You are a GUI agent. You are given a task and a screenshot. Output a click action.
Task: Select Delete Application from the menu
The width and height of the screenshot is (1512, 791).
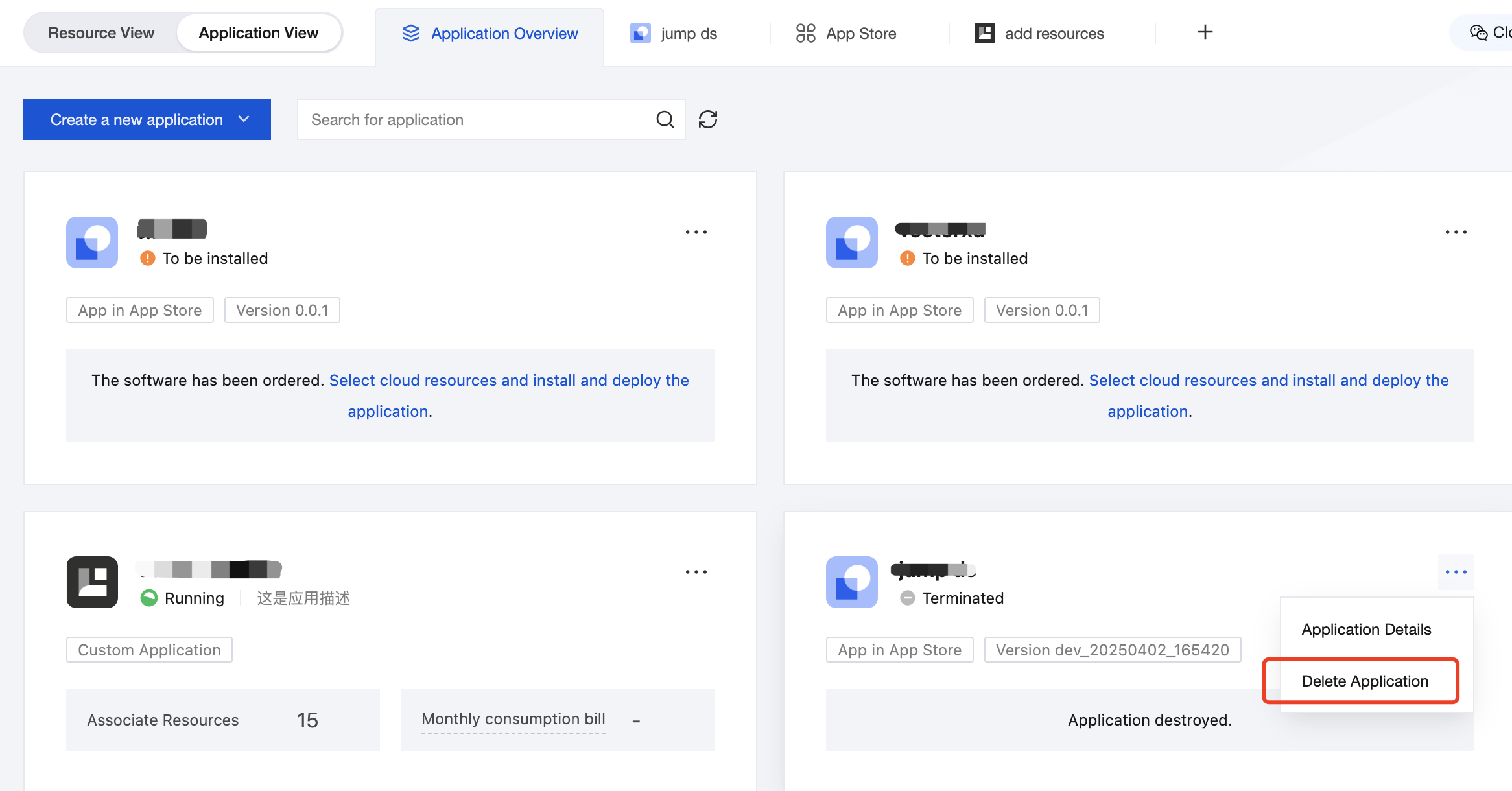pos(1364,681)
